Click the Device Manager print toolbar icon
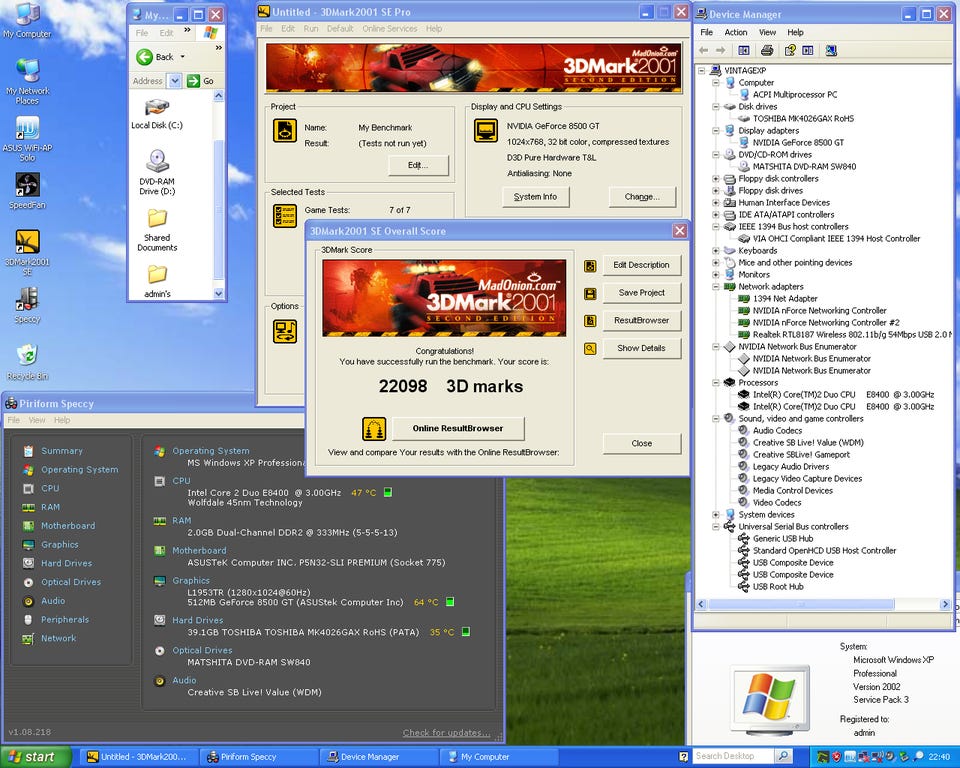The height and width of the screenshot is (768, 960). [767, 50]
